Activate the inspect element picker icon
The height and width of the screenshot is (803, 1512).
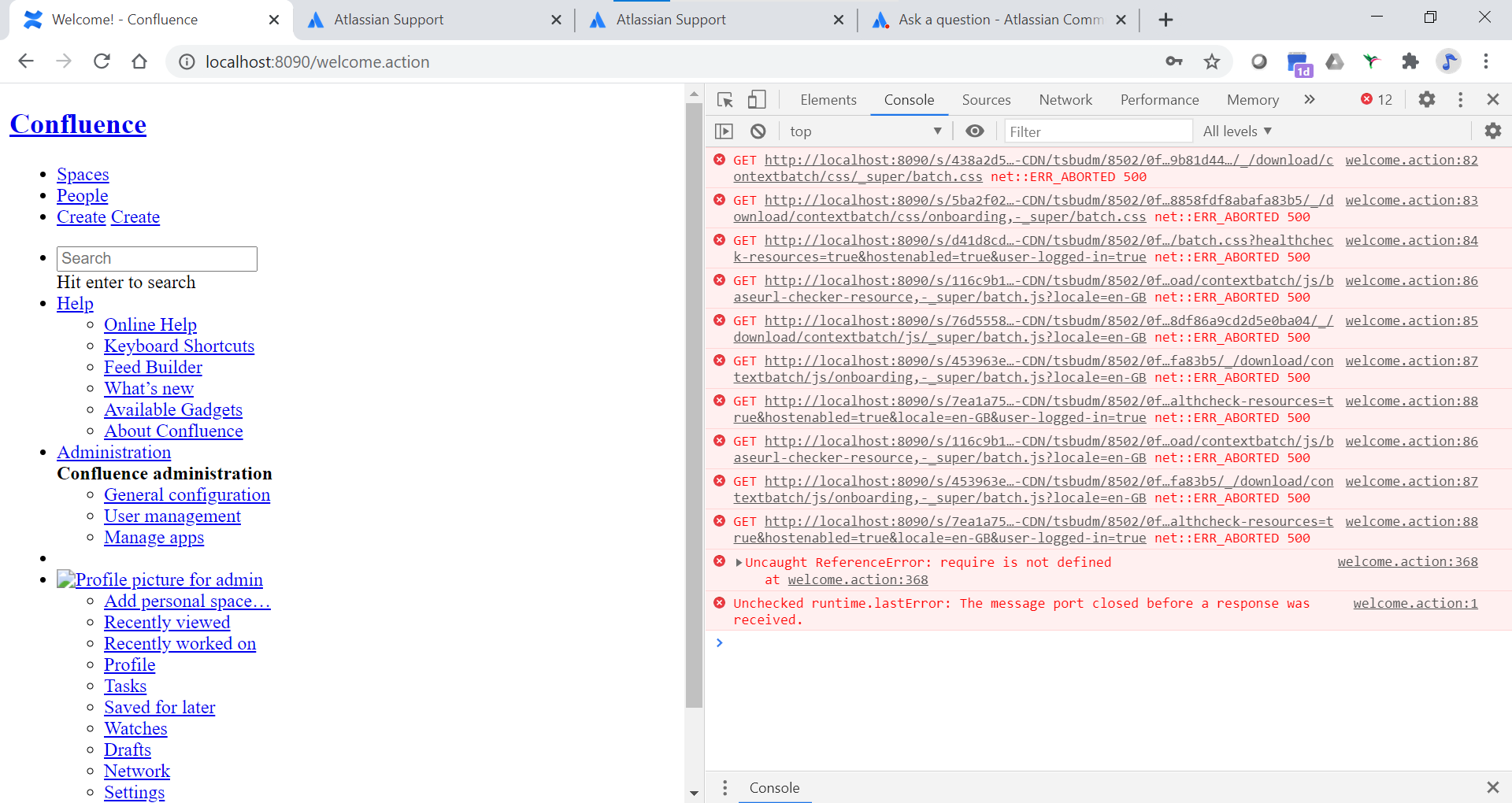[x=725, y=100]
